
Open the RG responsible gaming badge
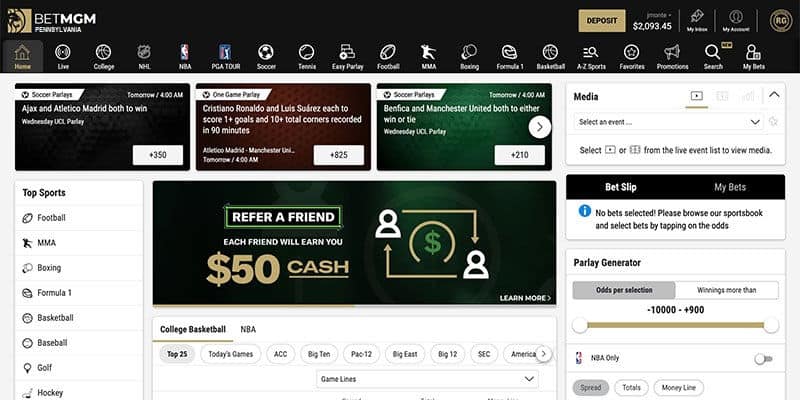(781, 21)
